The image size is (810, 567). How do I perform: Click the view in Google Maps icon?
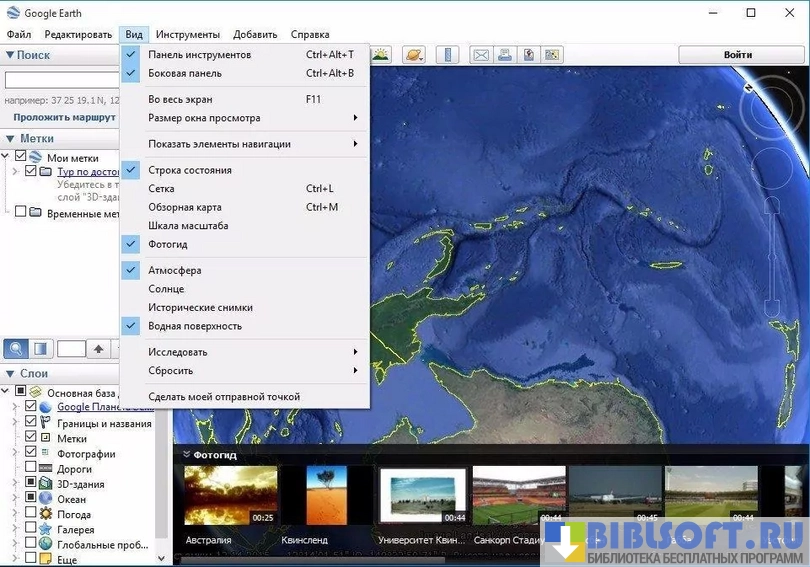click(x=552, y=55)
